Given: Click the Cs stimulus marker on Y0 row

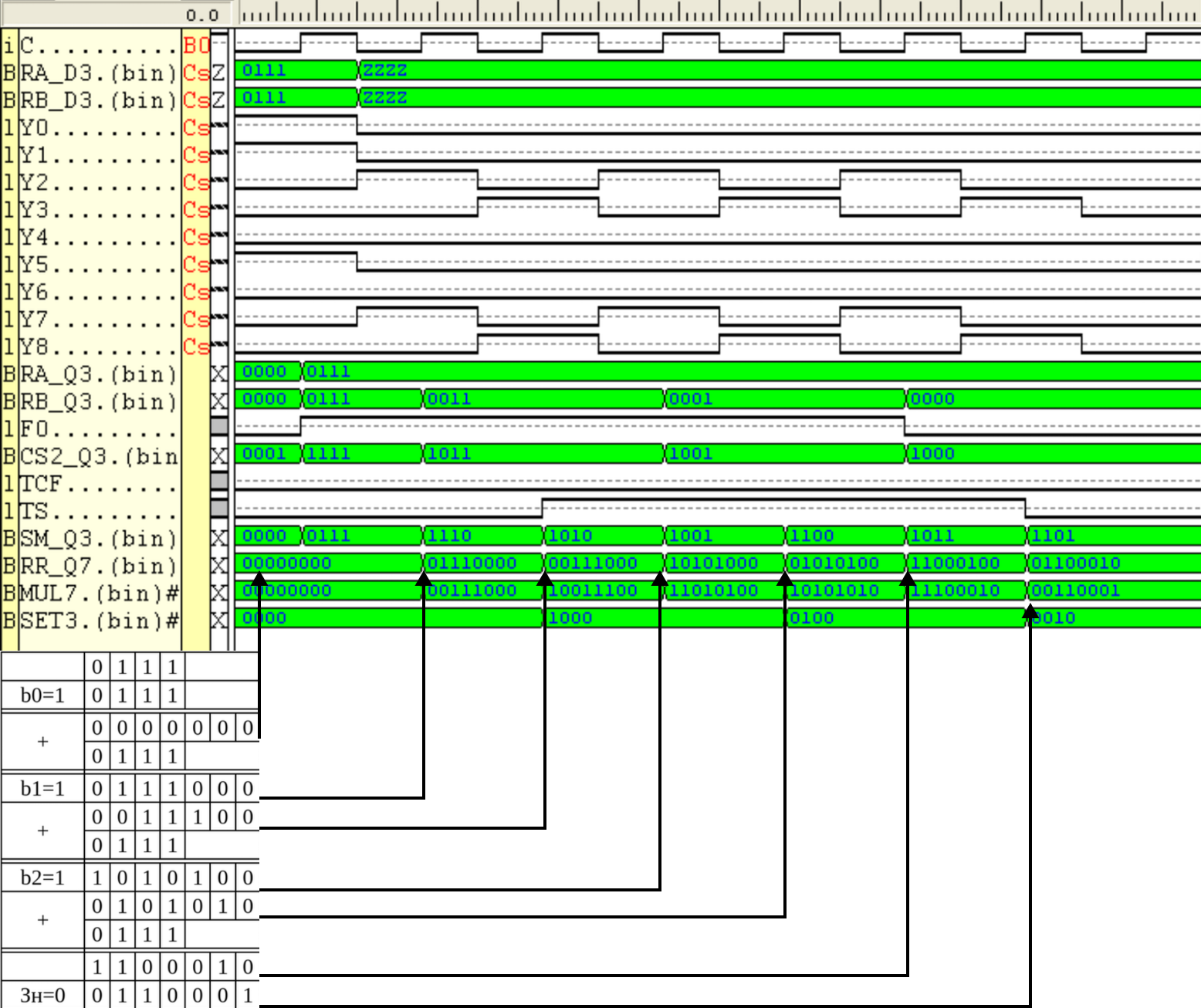Looking at the screenshot, I should [196, 128].
